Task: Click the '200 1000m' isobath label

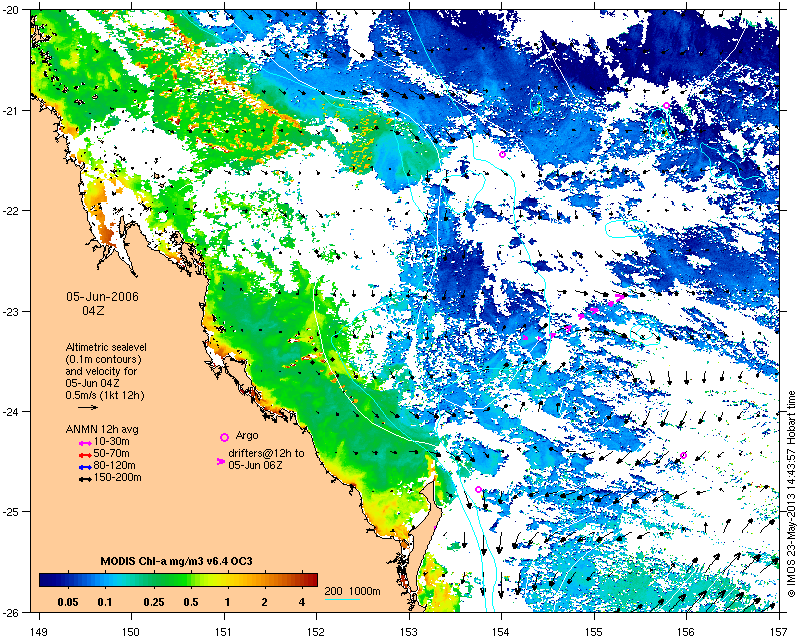Action: [x=353, y=591]
